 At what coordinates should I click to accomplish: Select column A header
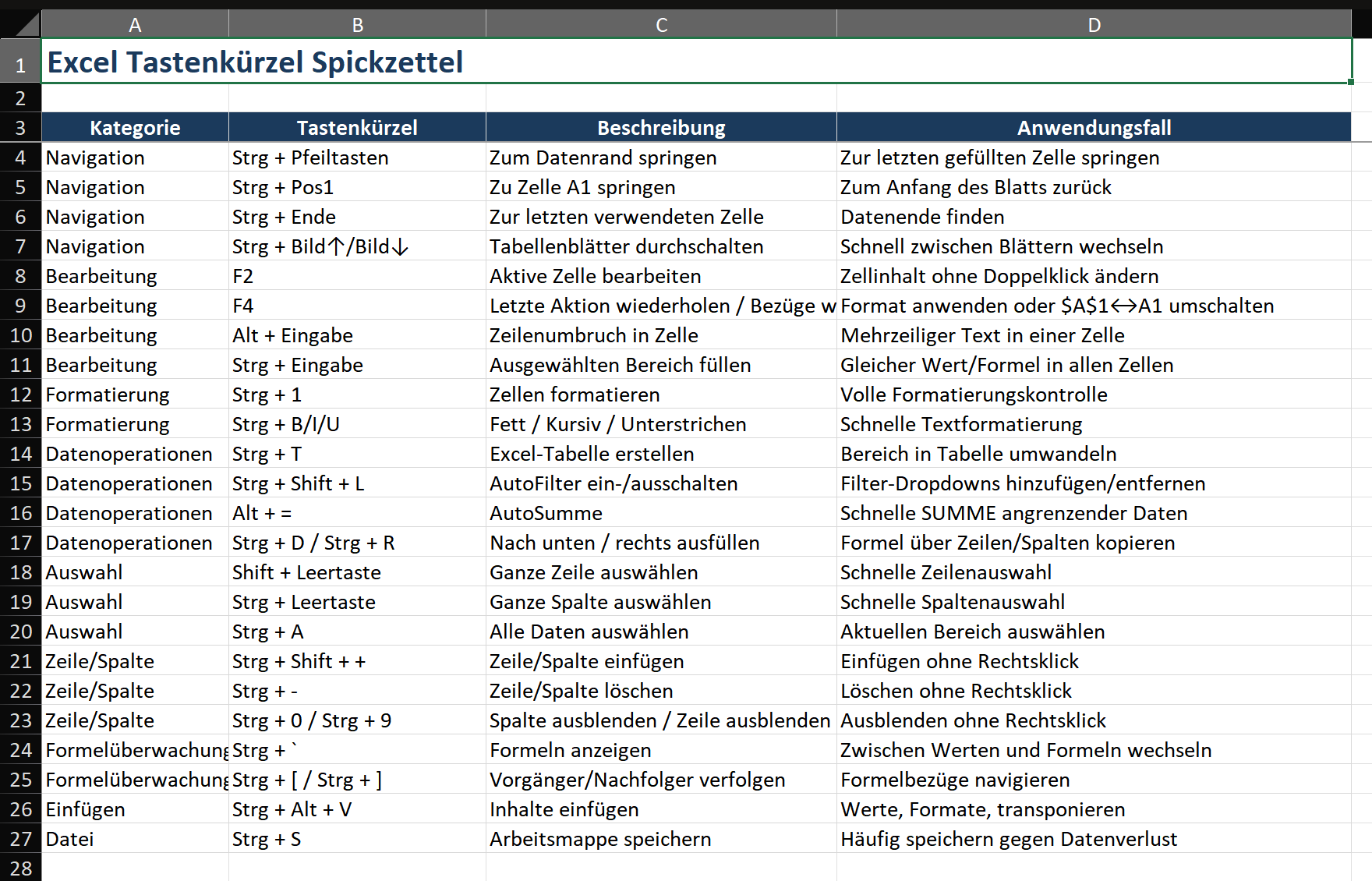coord(135,24)
